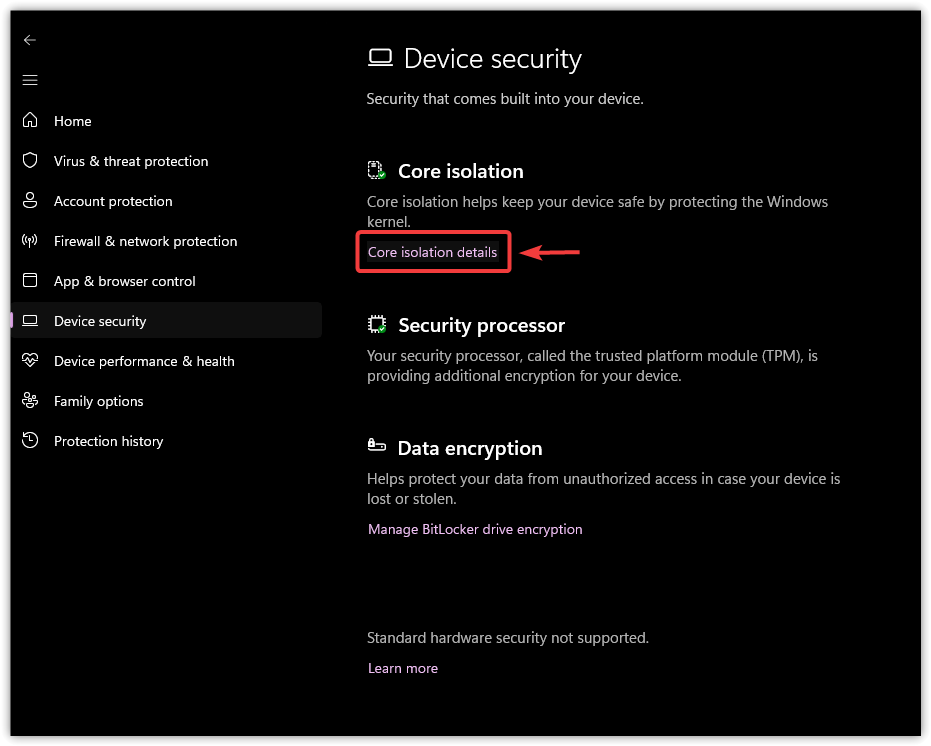931x746 pixels.
Task: Select the Virus & threat protection shield icon
Action: 30,160
